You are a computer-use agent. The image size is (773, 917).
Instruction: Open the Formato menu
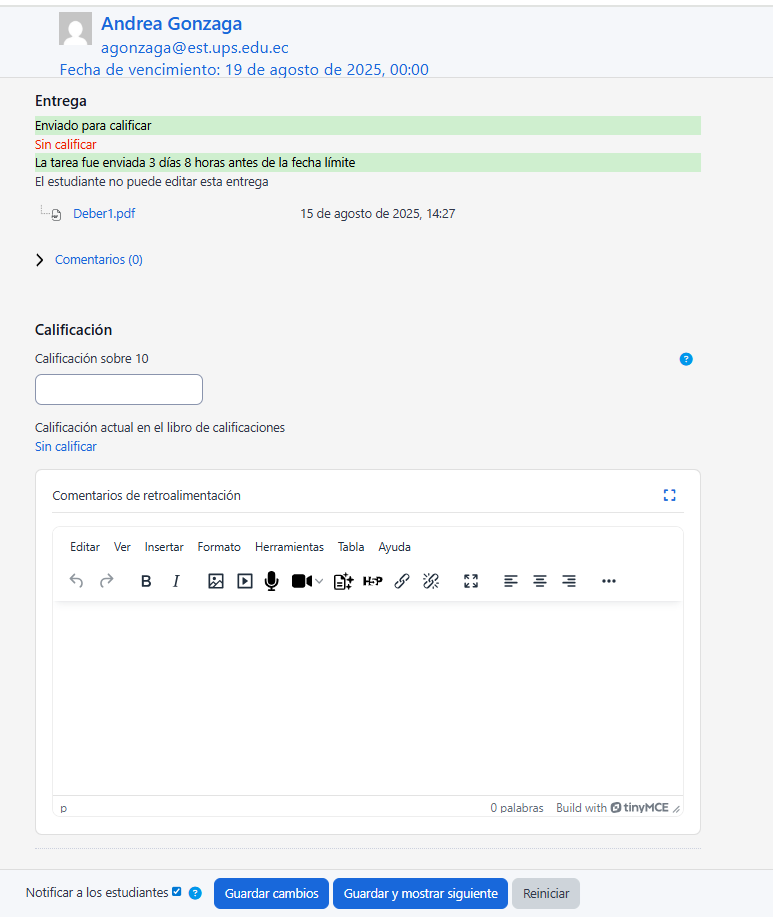(x=219, y=547)
